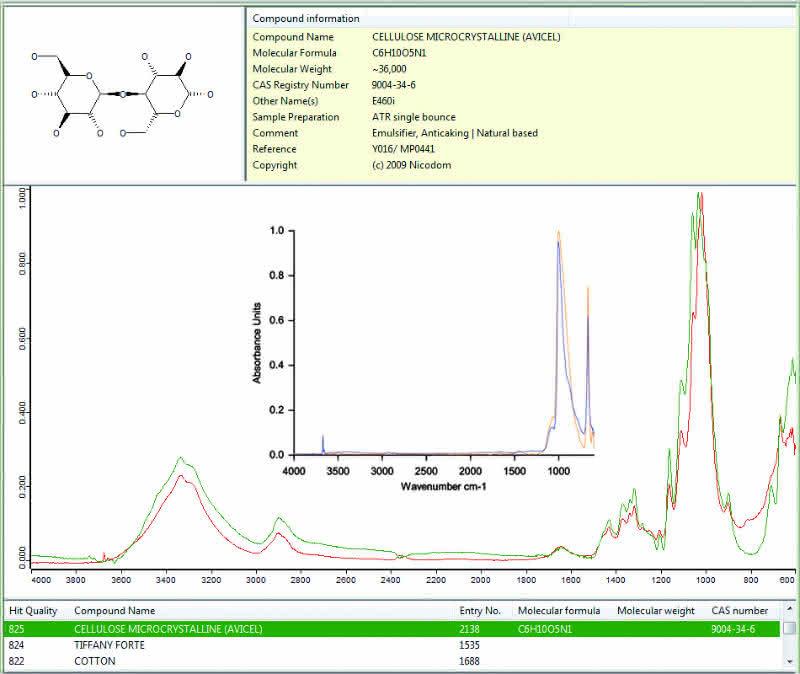Click the CAS Registry Number value 9004-34-6

click(x=393, y=85)
